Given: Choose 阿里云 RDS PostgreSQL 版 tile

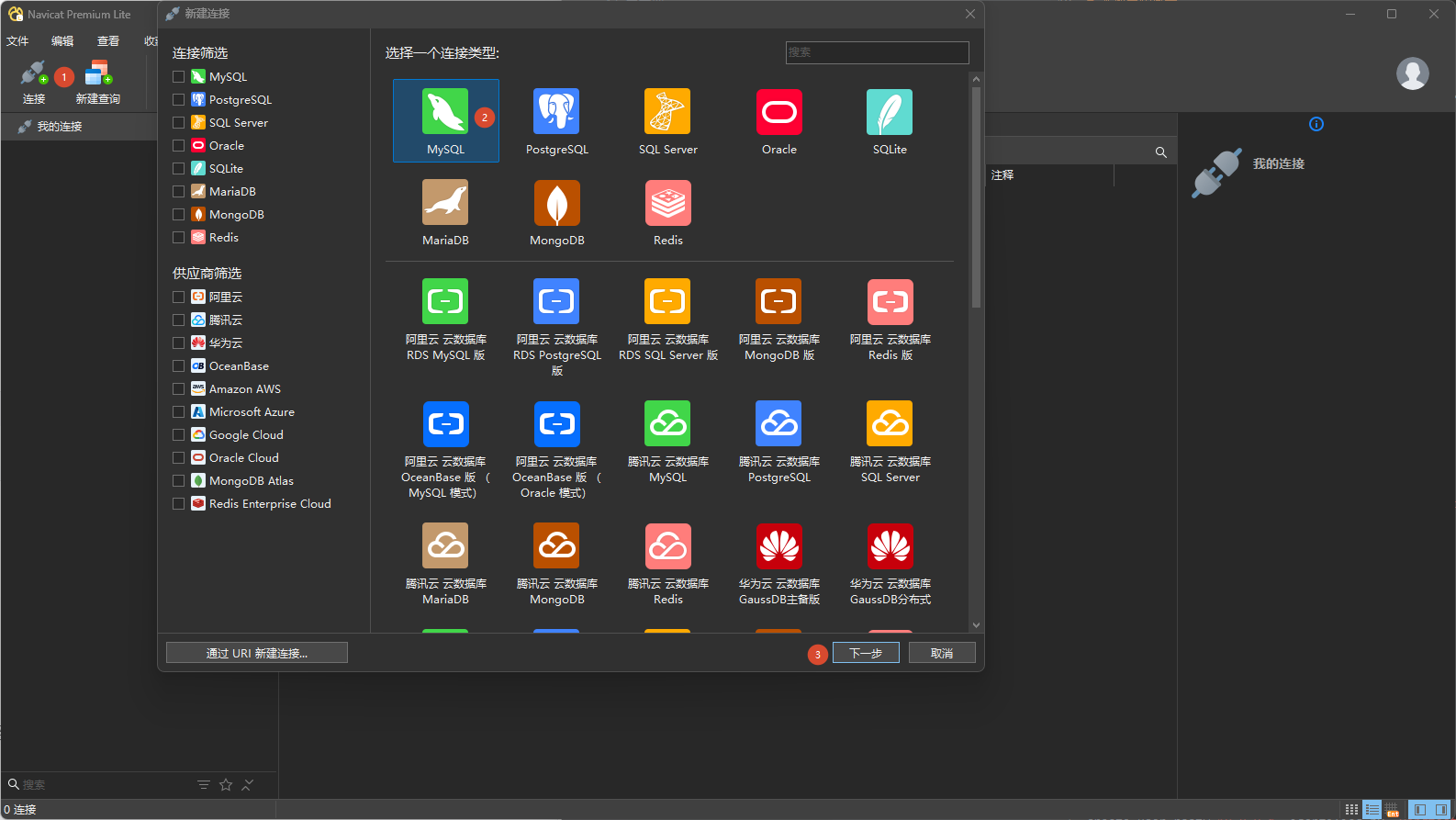Looking at the screenshot, I should (557, 328).
